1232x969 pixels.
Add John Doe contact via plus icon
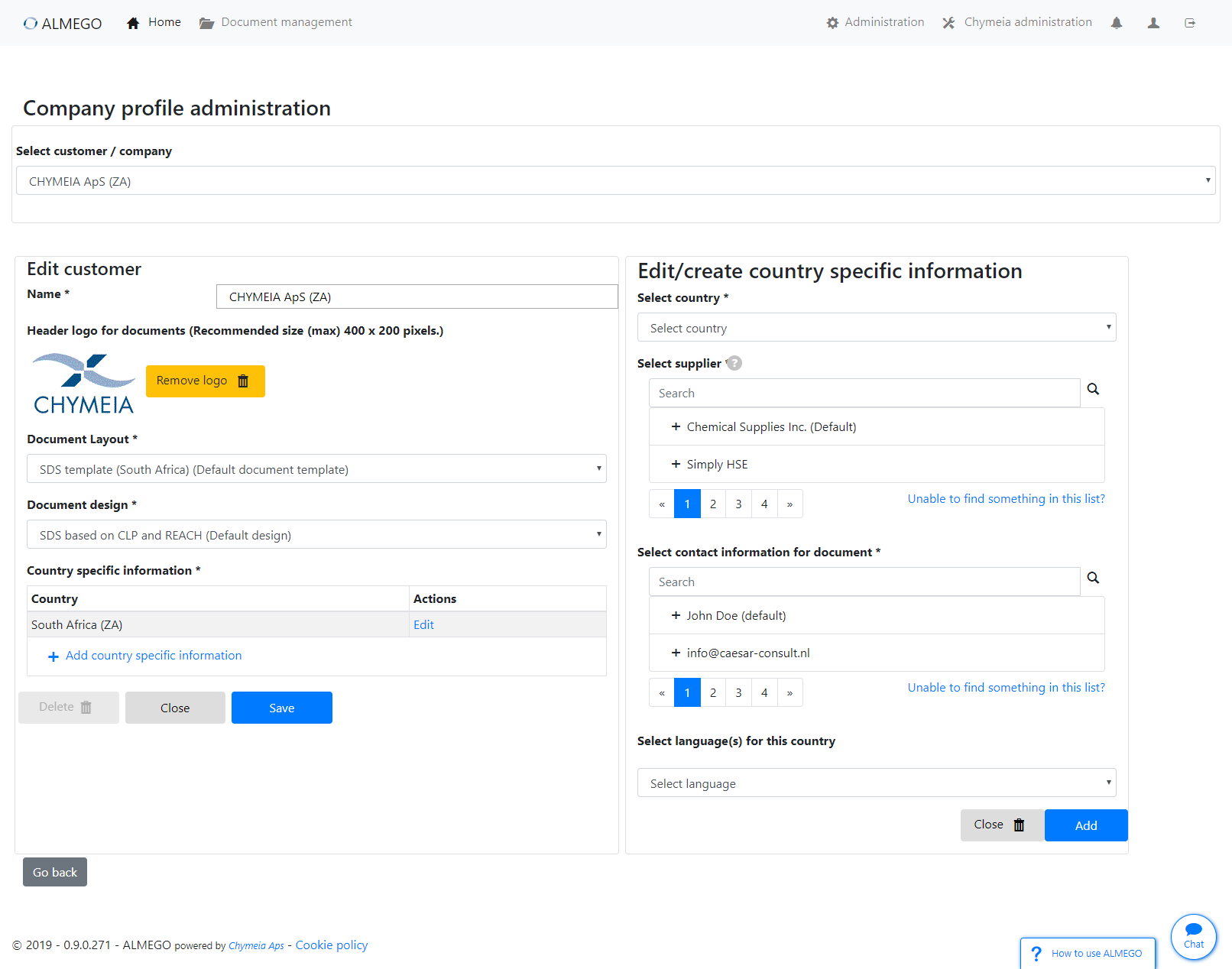click(x=676, y=615)
